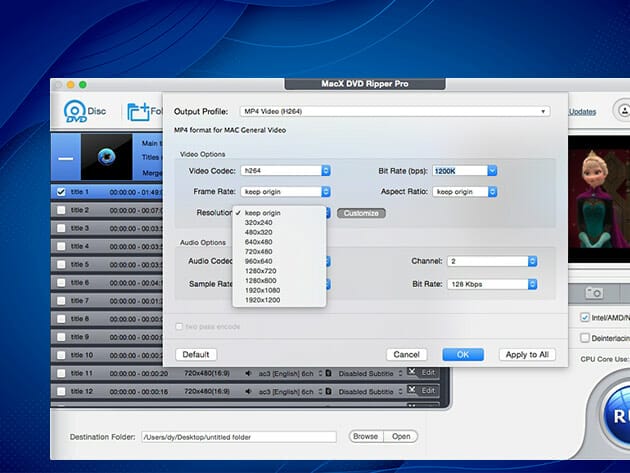Expand the Video Codec h264 dropdown
Screen dimensions: 630x473
pos(284,170)
